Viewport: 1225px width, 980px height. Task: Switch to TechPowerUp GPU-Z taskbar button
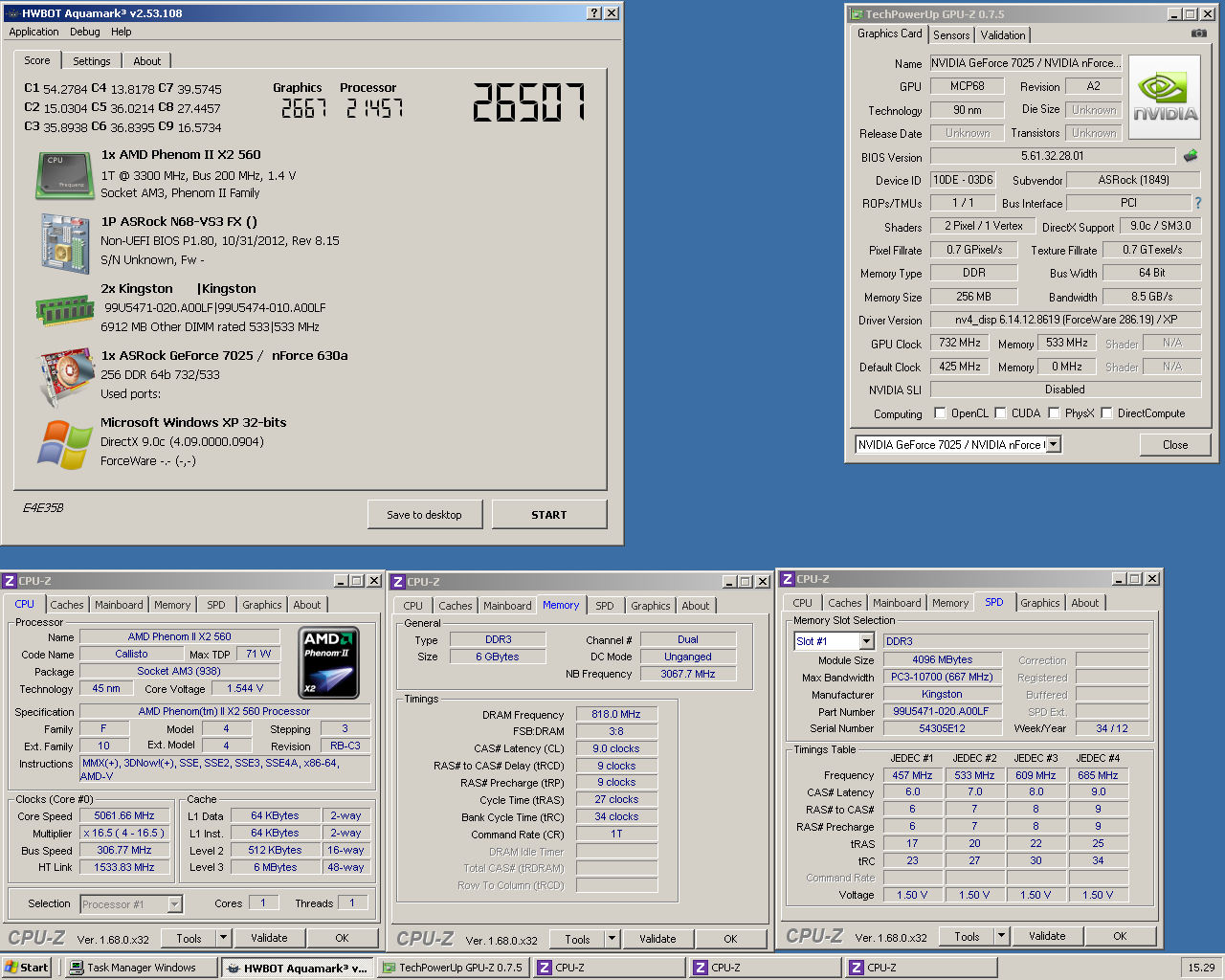(452, 968)
